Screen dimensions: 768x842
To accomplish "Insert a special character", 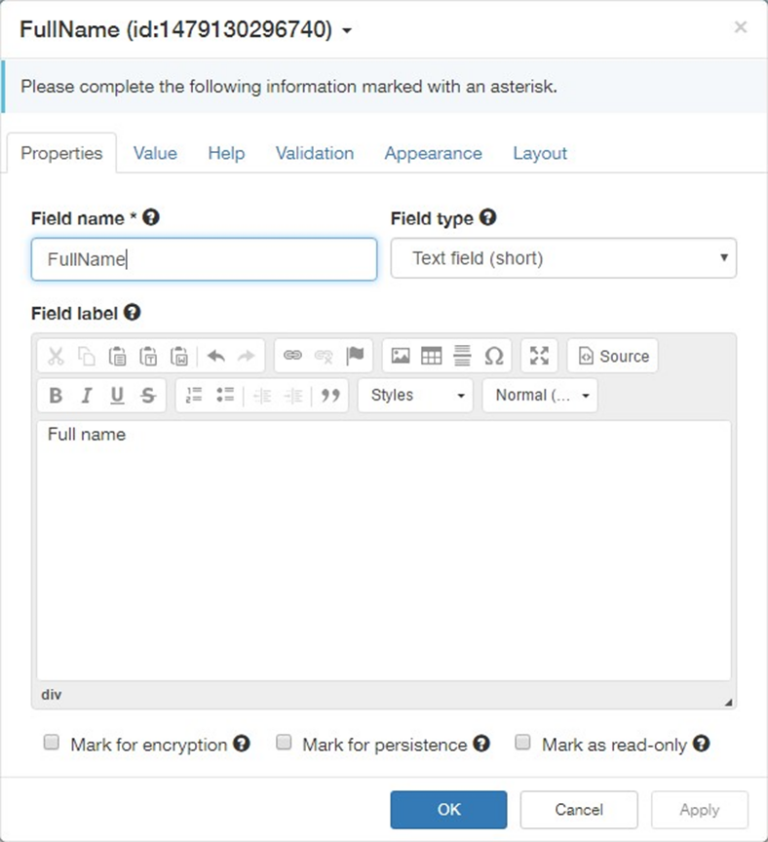I will coord(493,355).
